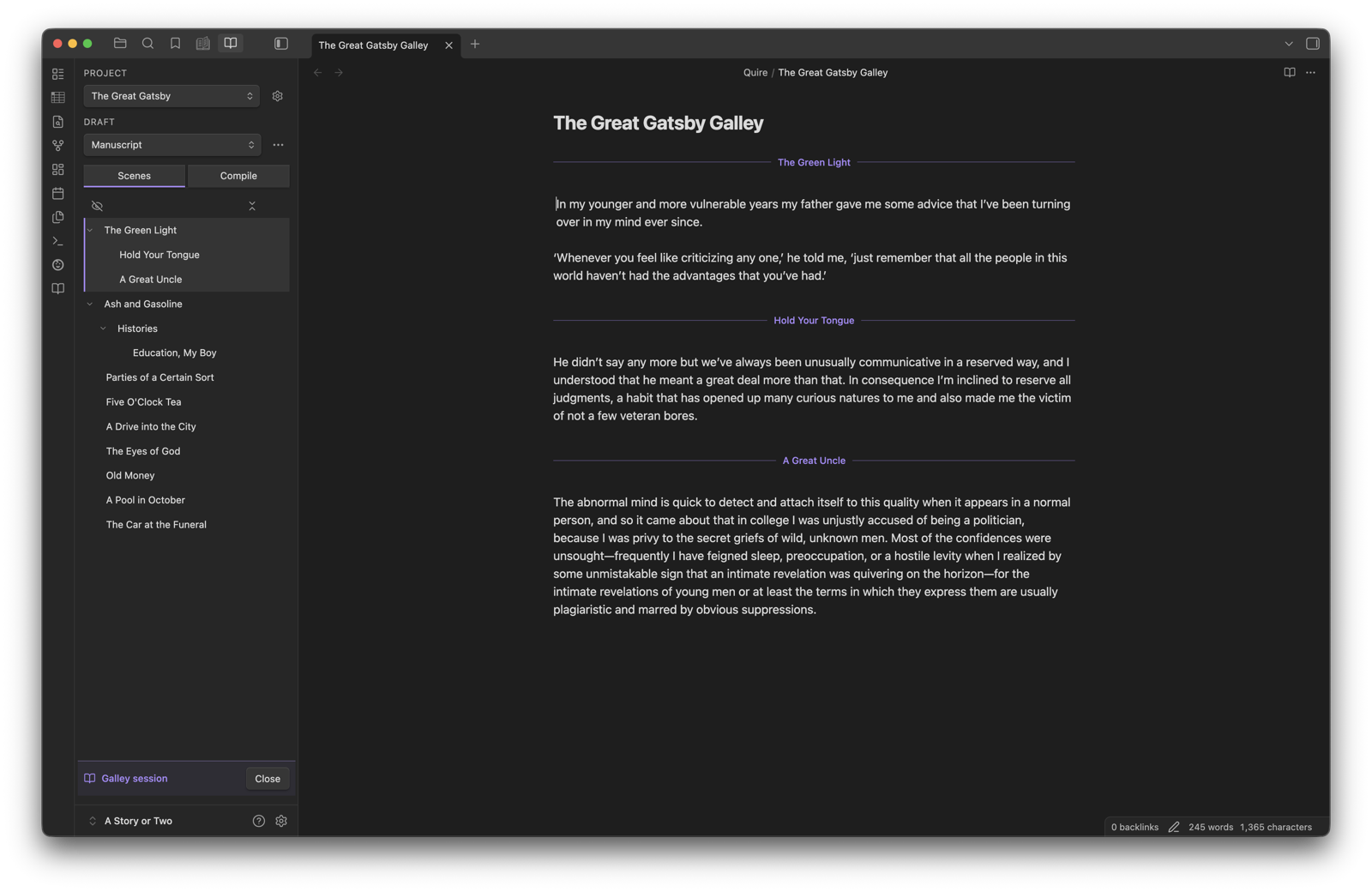Image resolution: width=1372 pixels, height=892 pixels.
Task: Select the Five O'Clock Tea scene
Action: click(143, 401)
